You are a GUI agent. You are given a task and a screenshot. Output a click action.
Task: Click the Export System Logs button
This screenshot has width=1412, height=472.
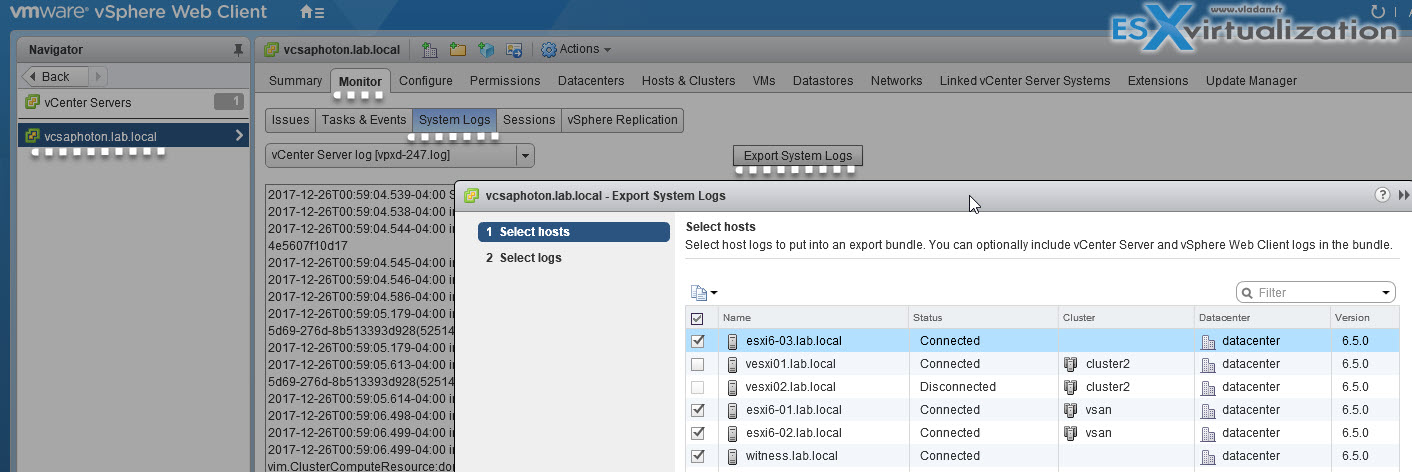pyautogui.click(x=798, y=156)
